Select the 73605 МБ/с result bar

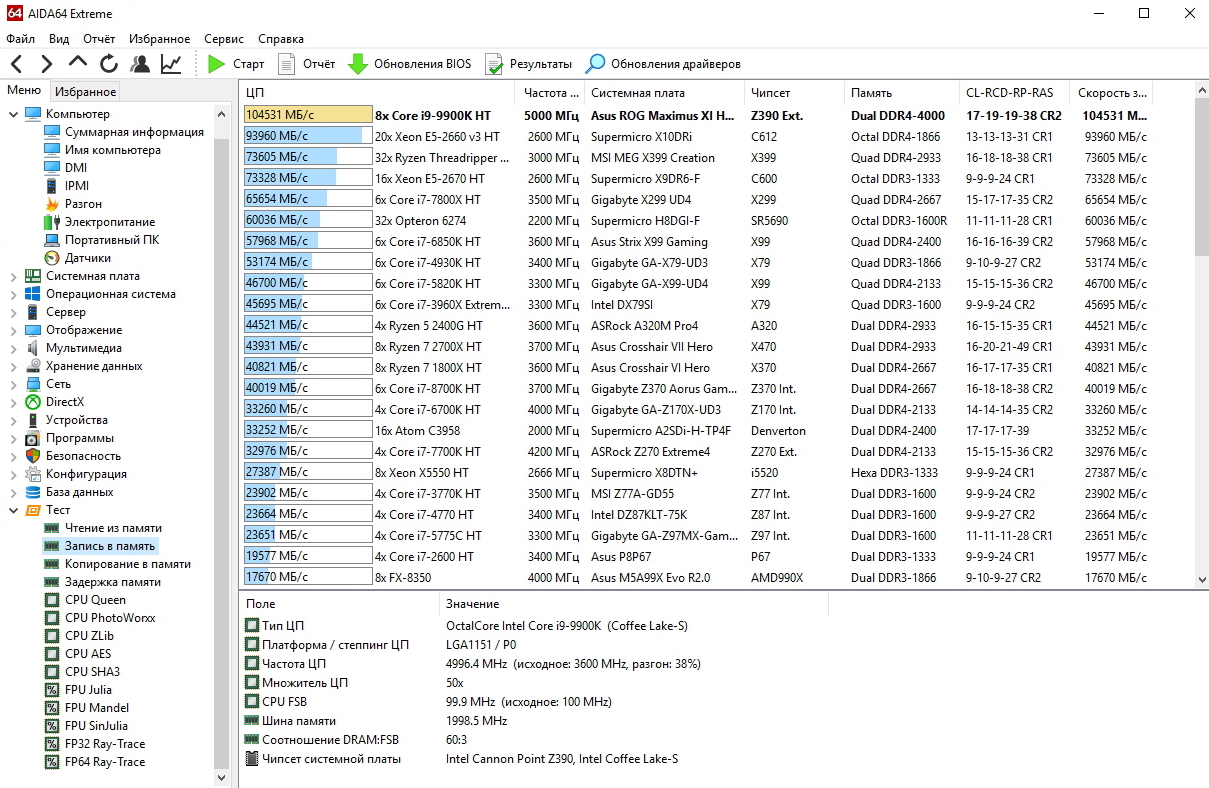coord(307,157)
